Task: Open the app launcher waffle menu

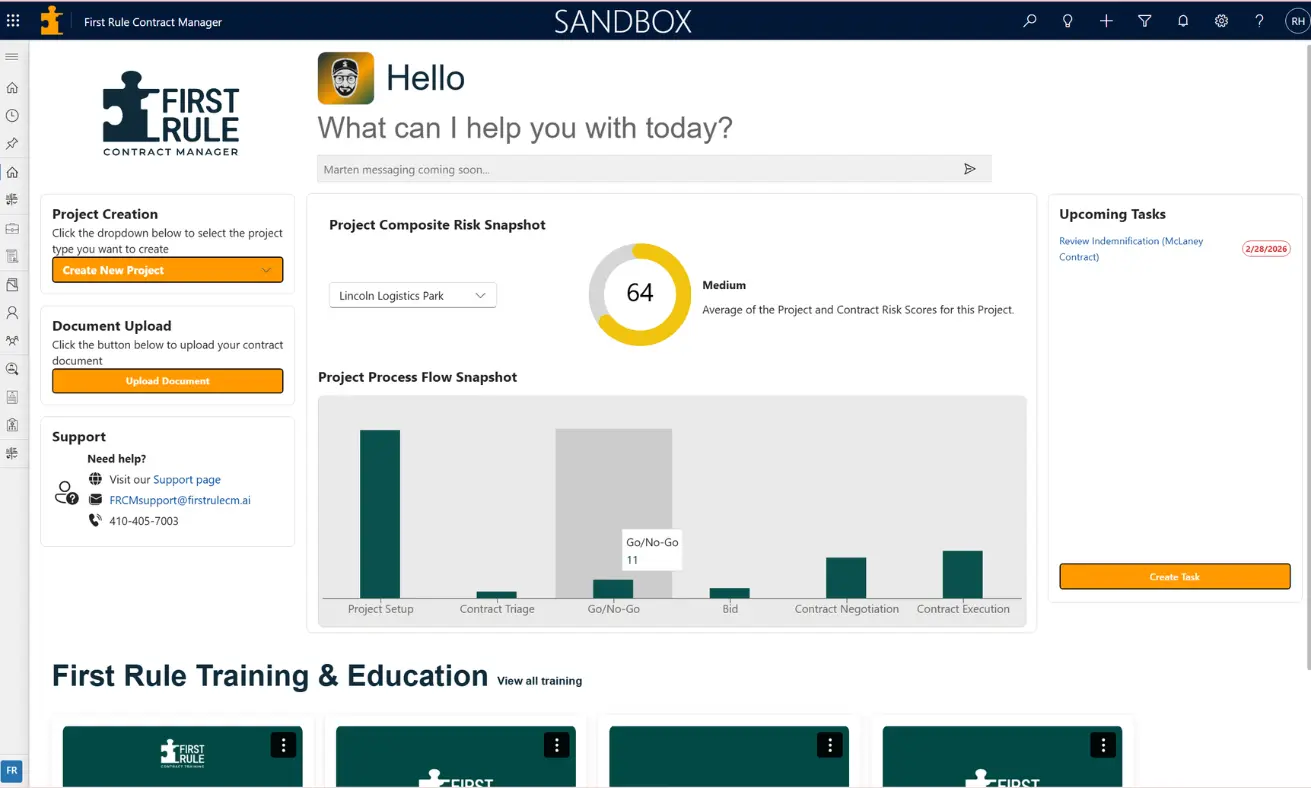Action: 13,20
